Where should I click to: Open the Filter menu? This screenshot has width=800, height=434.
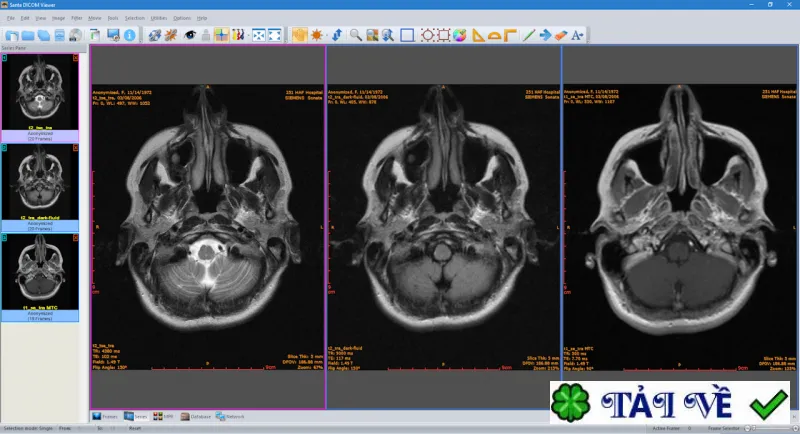[x=77, y=18]
